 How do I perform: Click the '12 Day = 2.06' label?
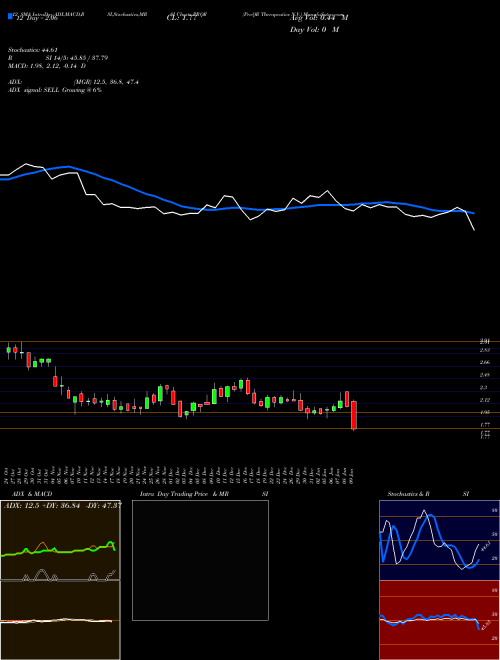click(39, 19)
